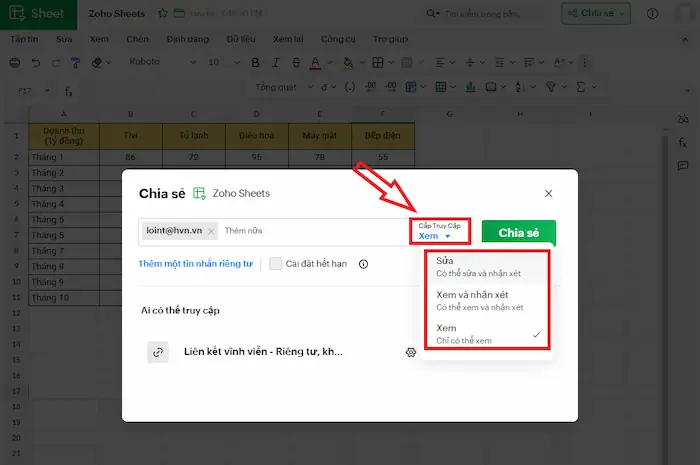Click the expiry info icon
The height and width of the screenshot is (465, 700).
point(363,264)
